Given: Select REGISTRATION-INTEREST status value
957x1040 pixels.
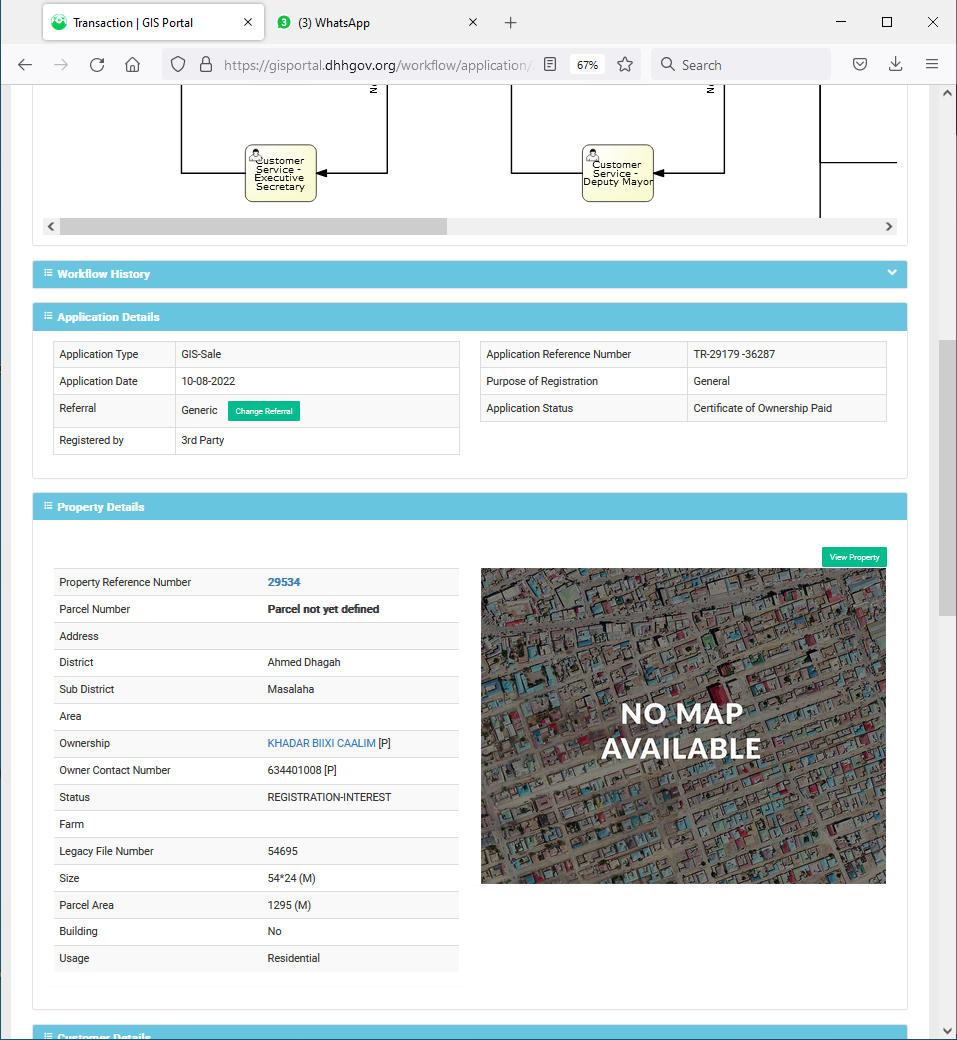Looking at the screenshot, I should [330, 797].
